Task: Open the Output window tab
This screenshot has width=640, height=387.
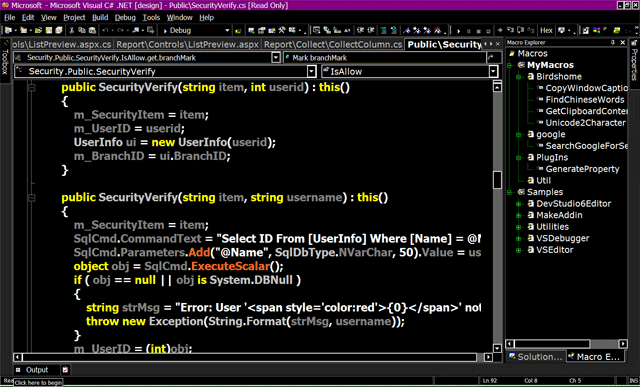Action: pyautogui.click(x=32, y=370)
